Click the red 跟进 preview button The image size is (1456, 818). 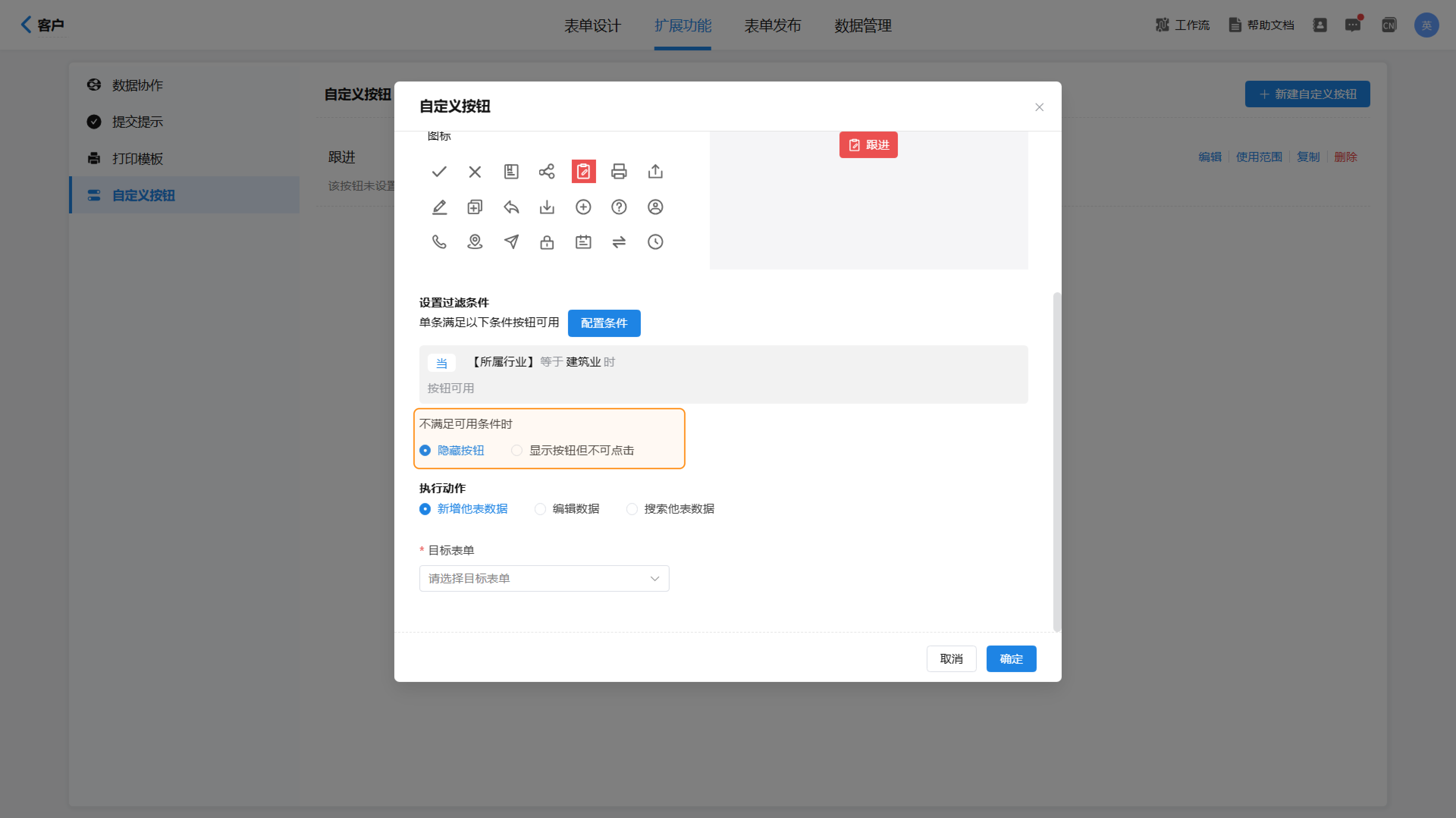[868, 145]
